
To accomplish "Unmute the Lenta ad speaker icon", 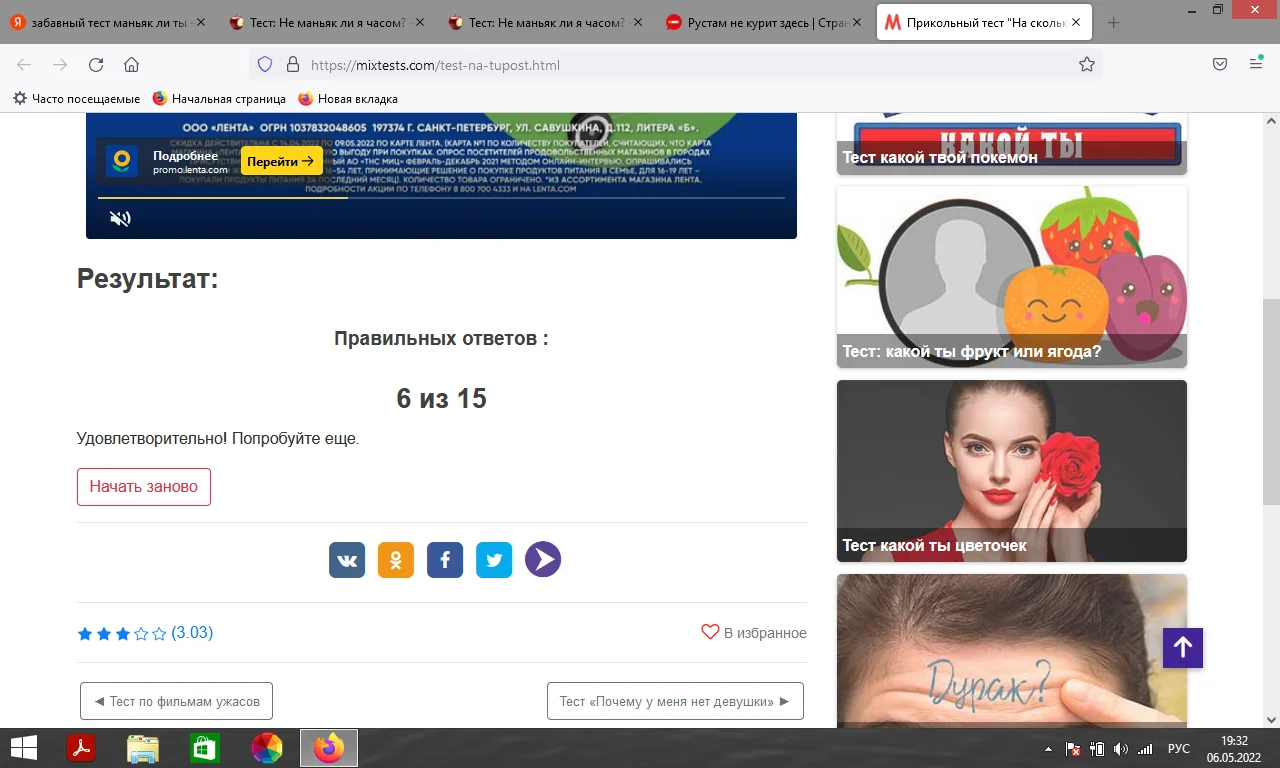I will point(120,217).
